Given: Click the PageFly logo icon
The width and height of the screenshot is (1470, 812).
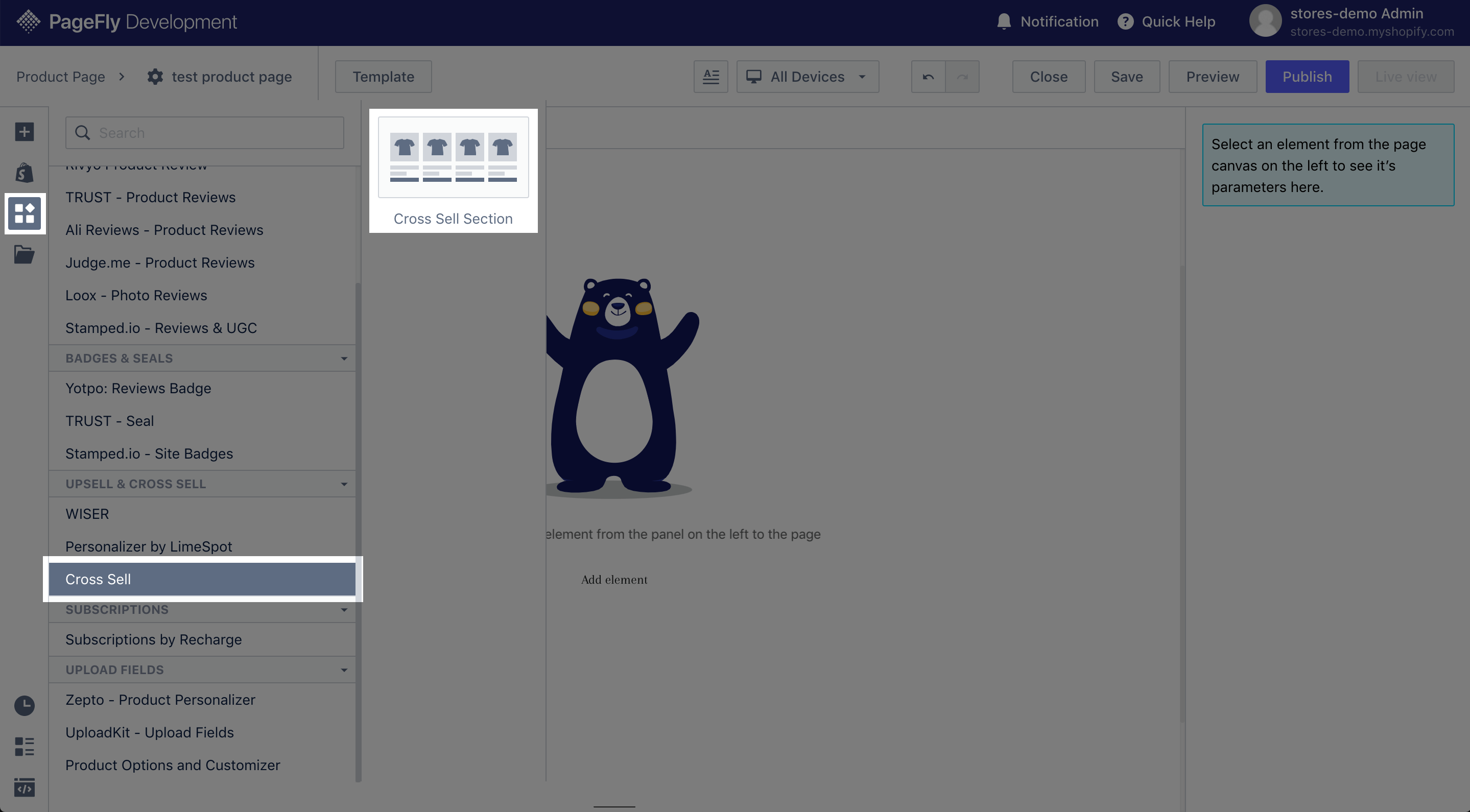Looking at the screenshot, I should (x=29, y=21).
